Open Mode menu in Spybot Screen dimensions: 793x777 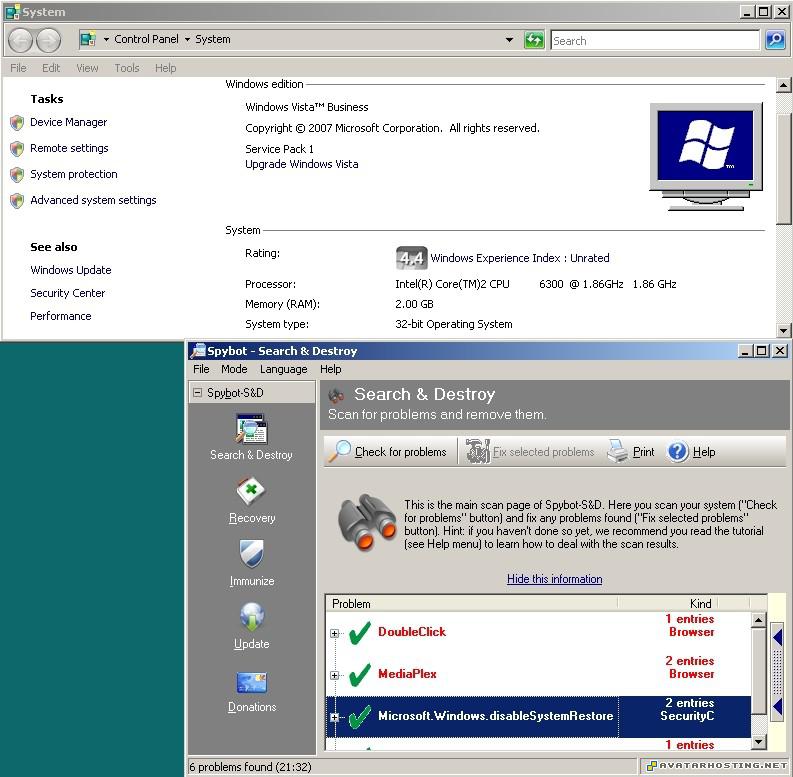coord(234,369)
